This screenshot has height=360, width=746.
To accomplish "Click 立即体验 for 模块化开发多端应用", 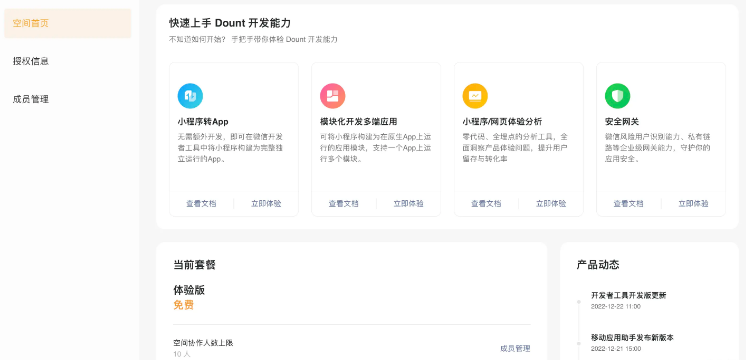I will pyautogui.click(x=409, y=204).
